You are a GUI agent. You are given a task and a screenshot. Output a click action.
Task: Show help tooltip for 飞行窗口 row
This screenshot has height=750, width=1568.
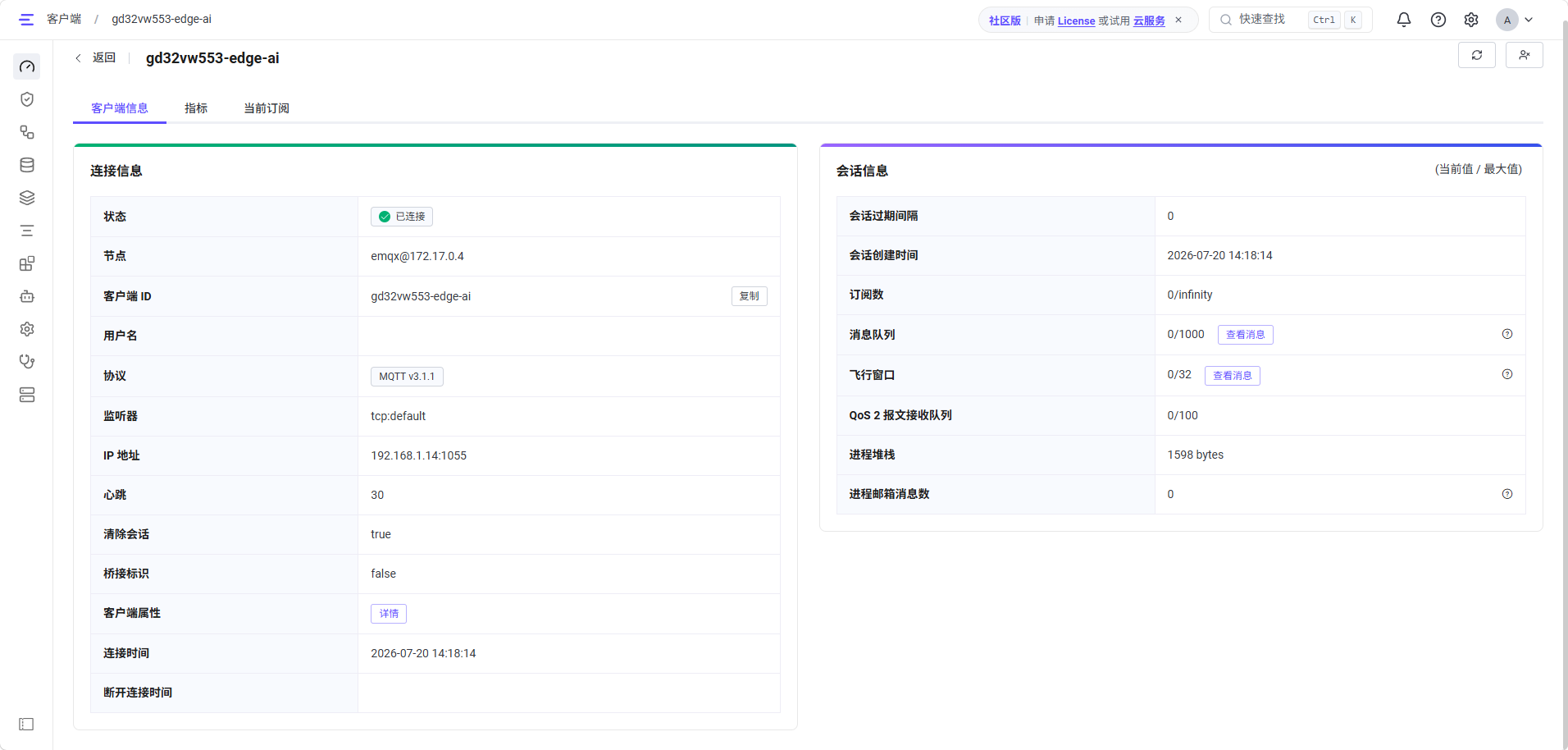[1507, 374]
